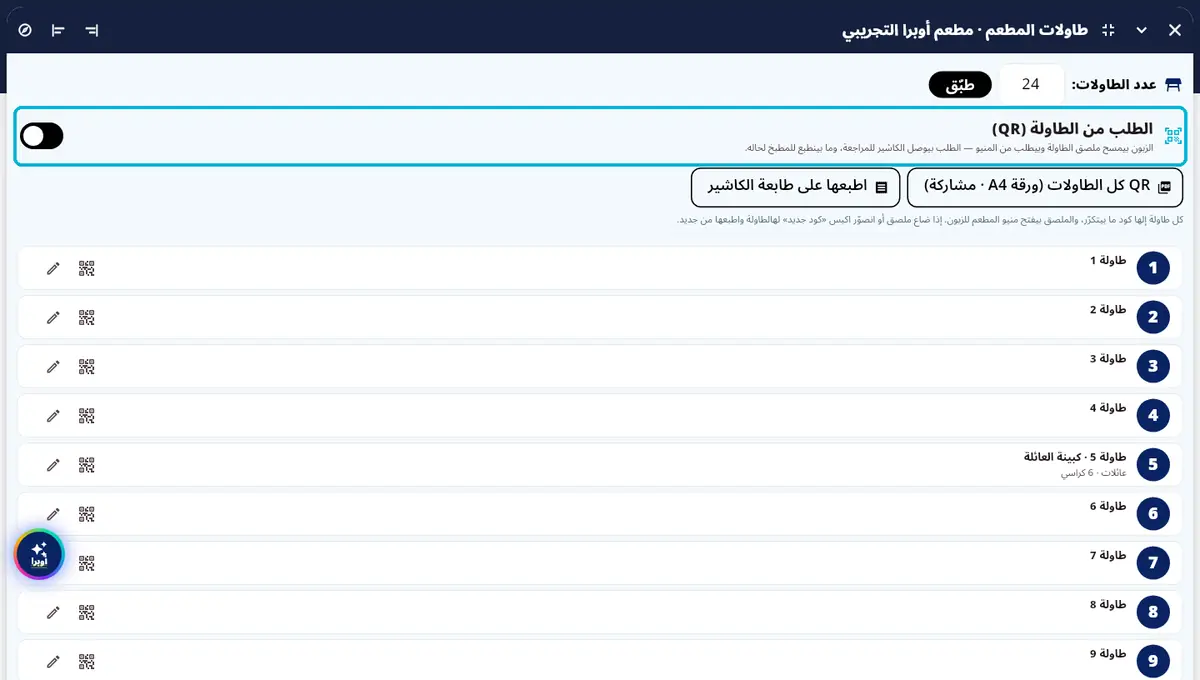The image size is (1200, 680).
Task: Show the QR code for طاولة 9
Action: click(87, 661)
